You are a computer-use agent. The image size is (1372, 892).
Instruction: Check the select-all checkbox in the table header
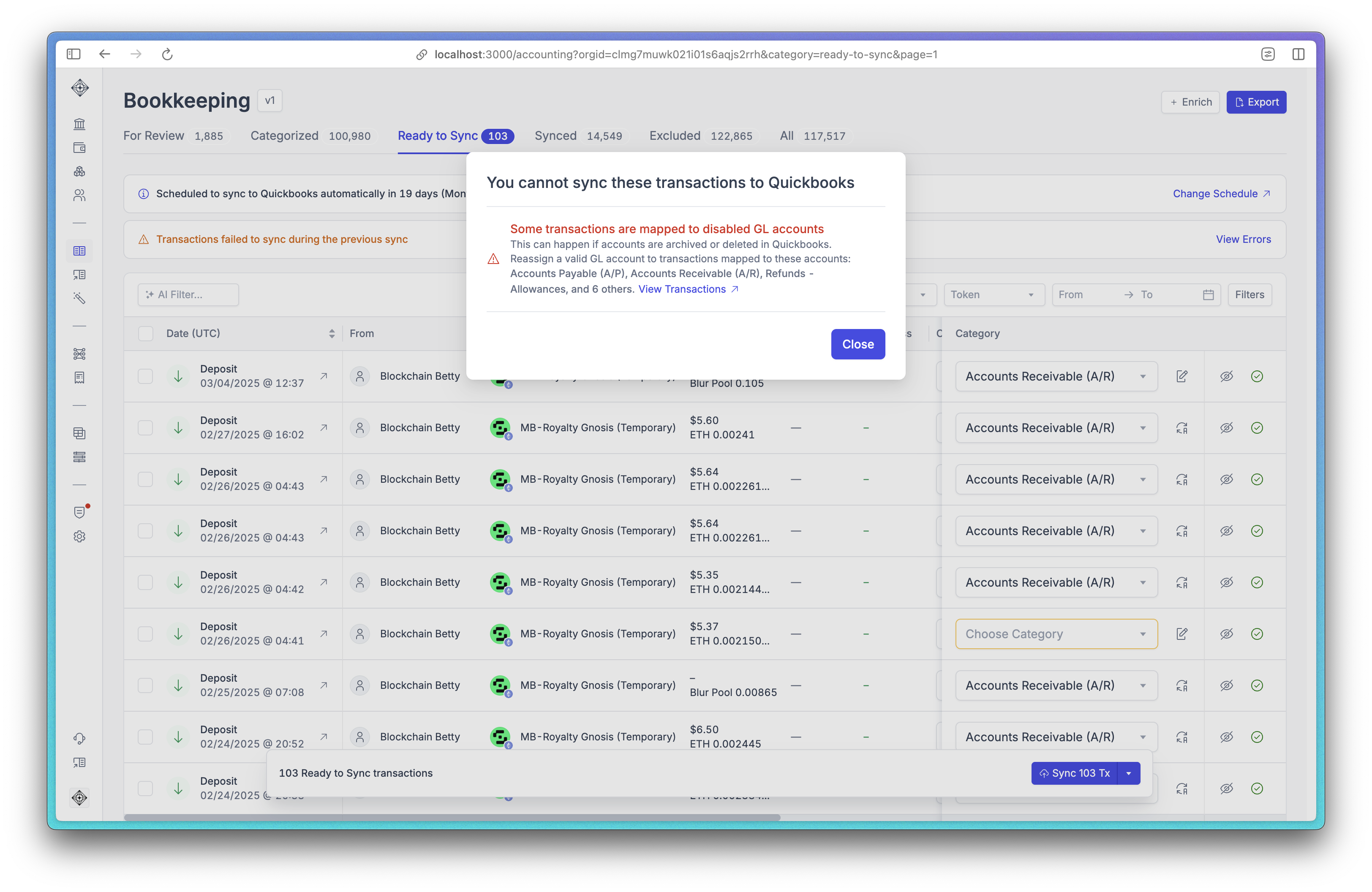pyautogui.click(x=146, y=334)
